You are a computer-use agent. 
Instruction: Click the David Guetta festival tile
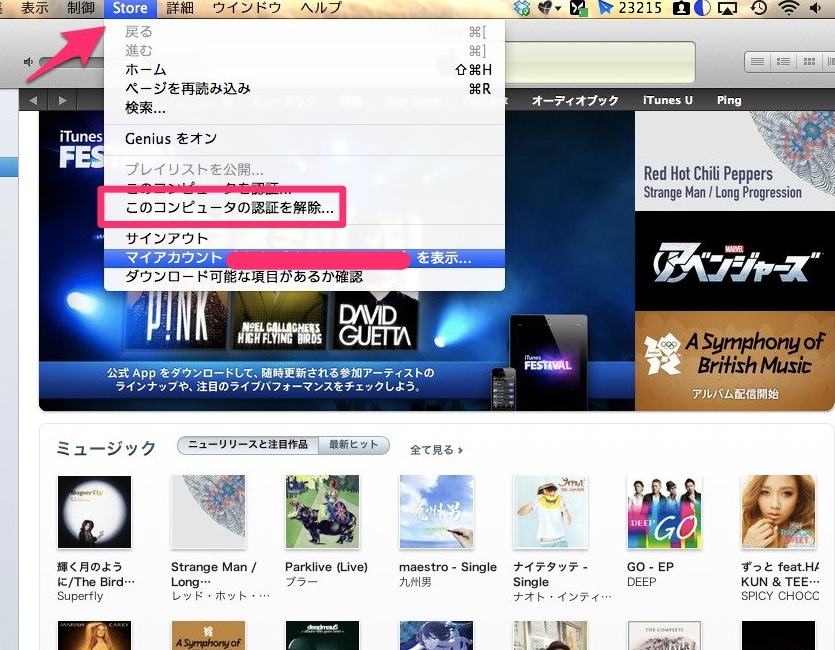click(x=374, y=322)
